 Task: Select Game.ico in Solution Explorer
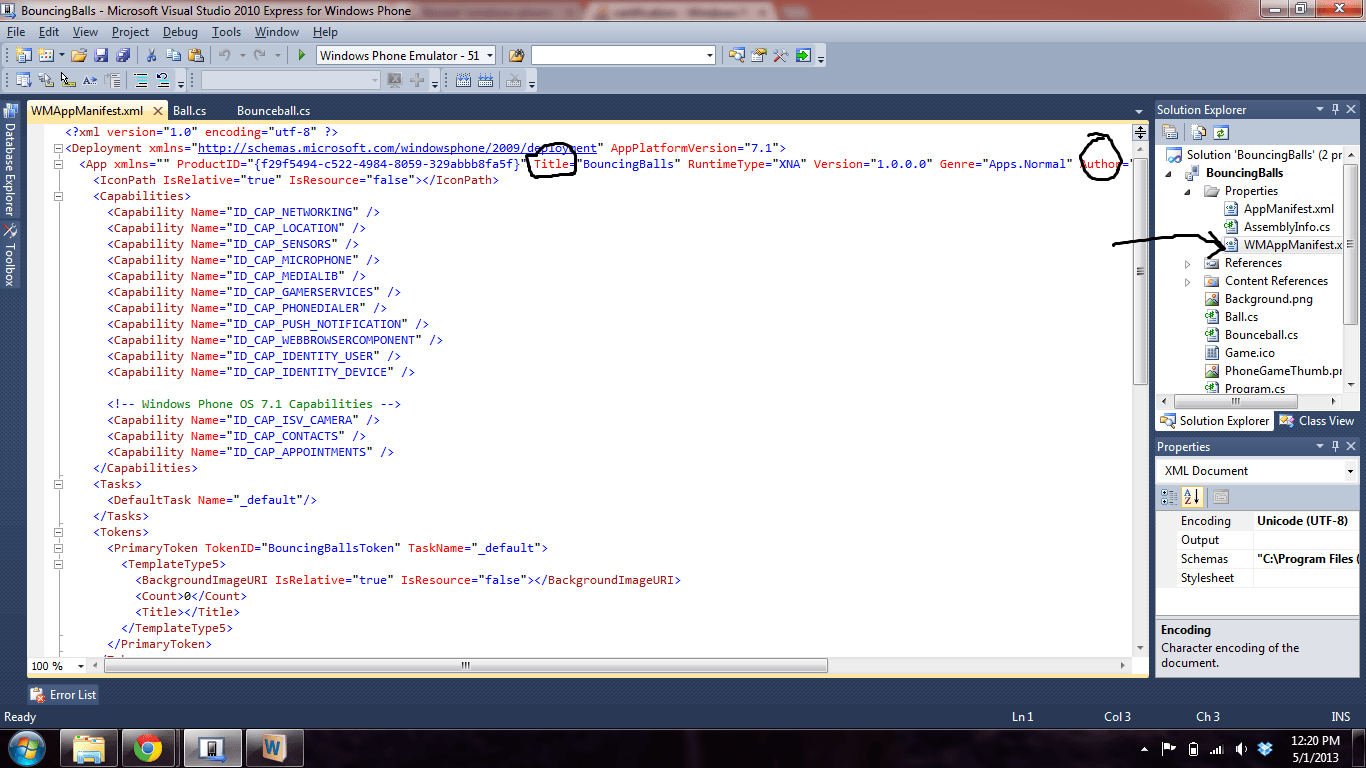pos(1250,353)
